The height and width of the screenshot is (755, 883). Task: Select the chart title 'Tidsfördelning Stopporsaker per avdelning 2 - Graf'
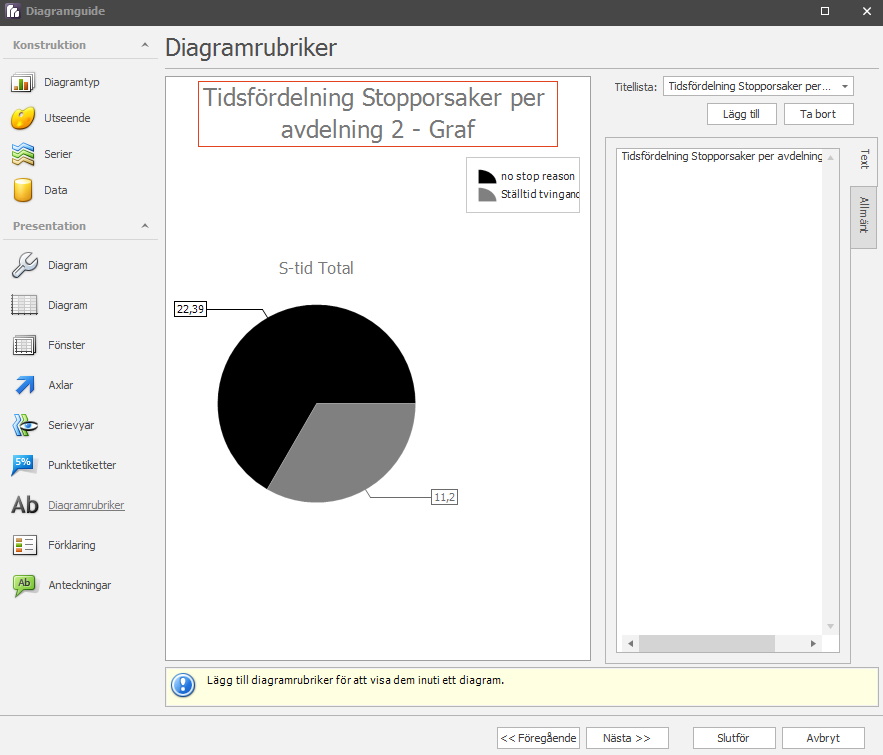(378, 114)
